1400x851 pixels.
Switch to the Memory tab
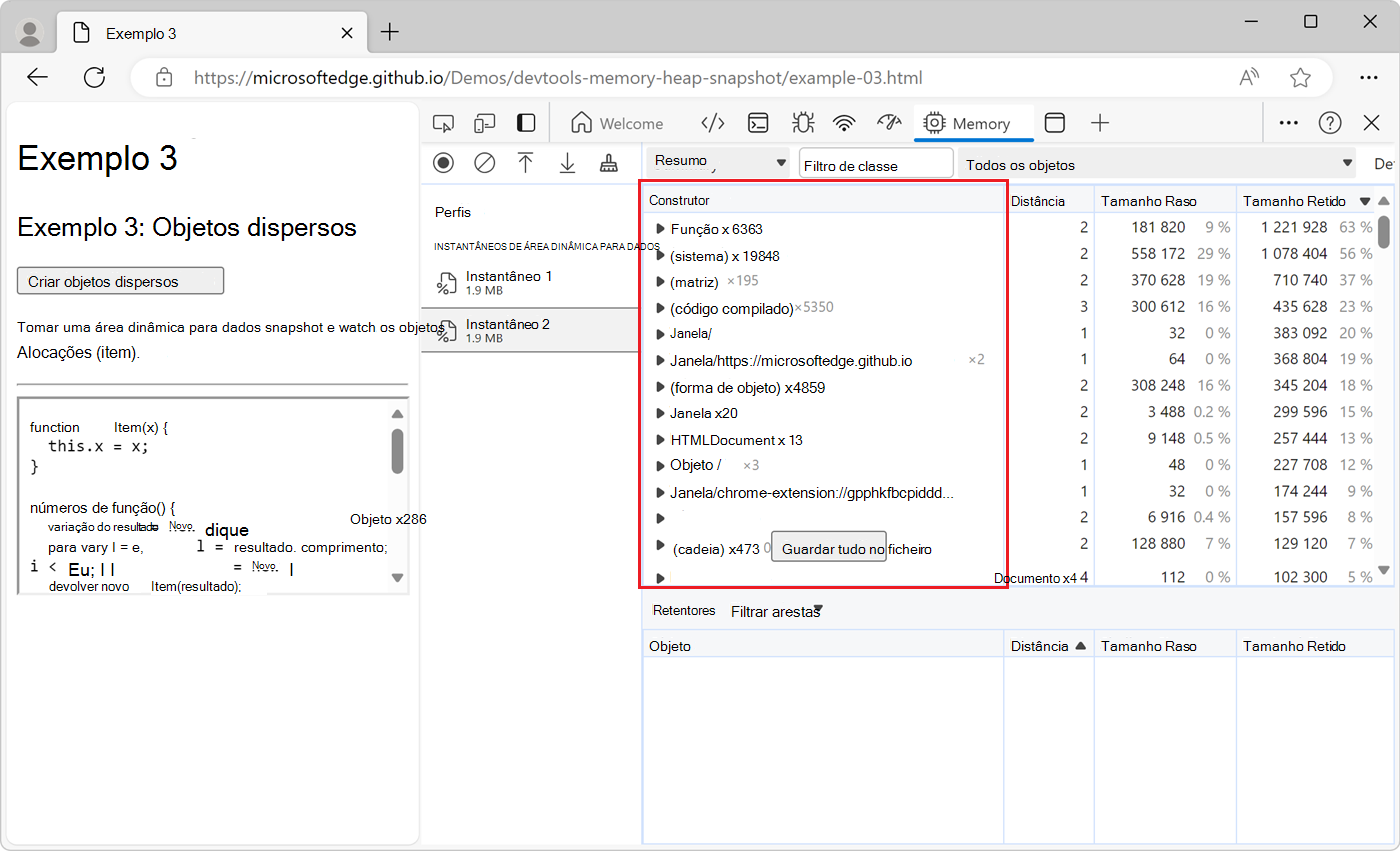[966, 123]
